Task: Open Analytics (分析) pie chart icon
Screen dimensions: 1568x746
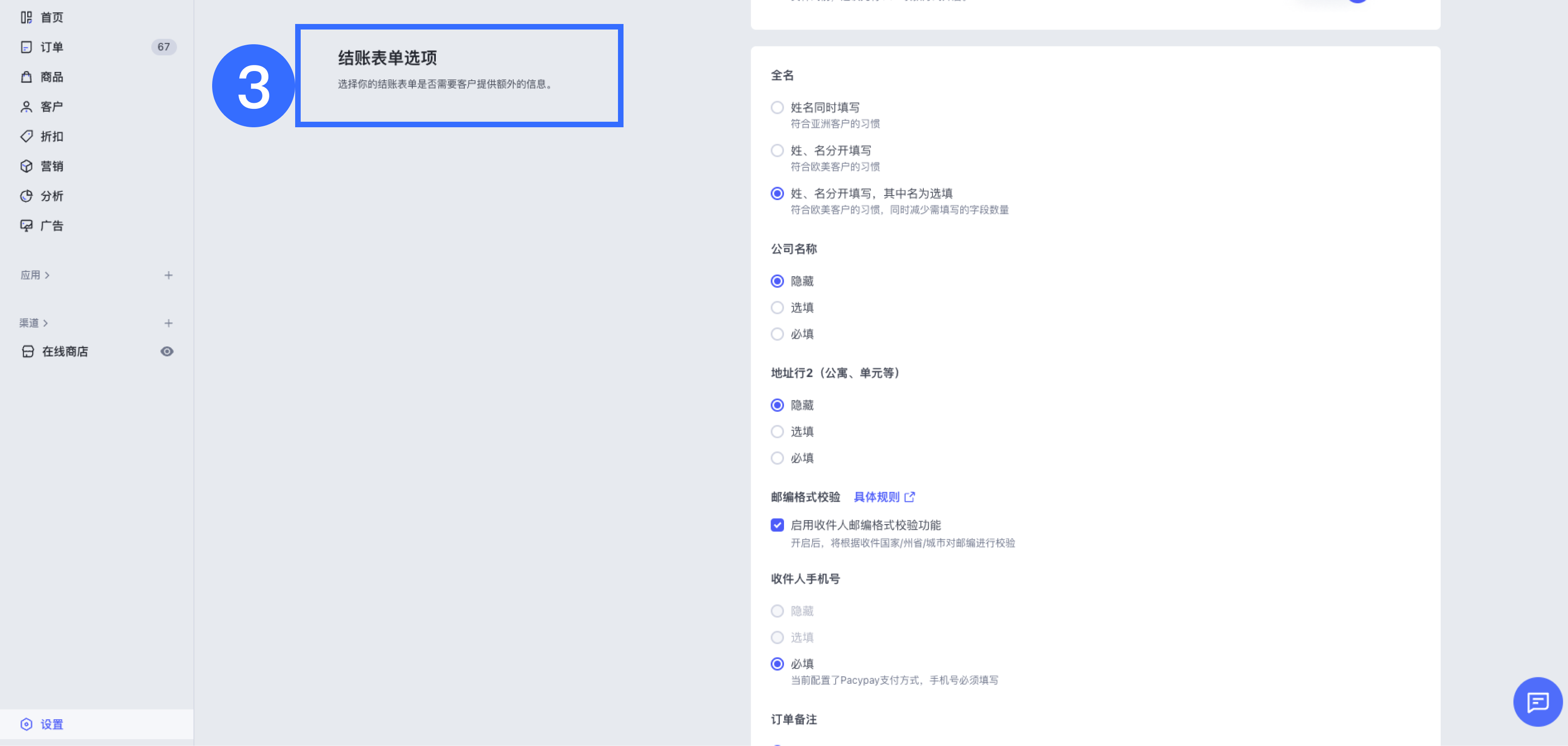Action: pyautogui.click(x=26, y=196)
